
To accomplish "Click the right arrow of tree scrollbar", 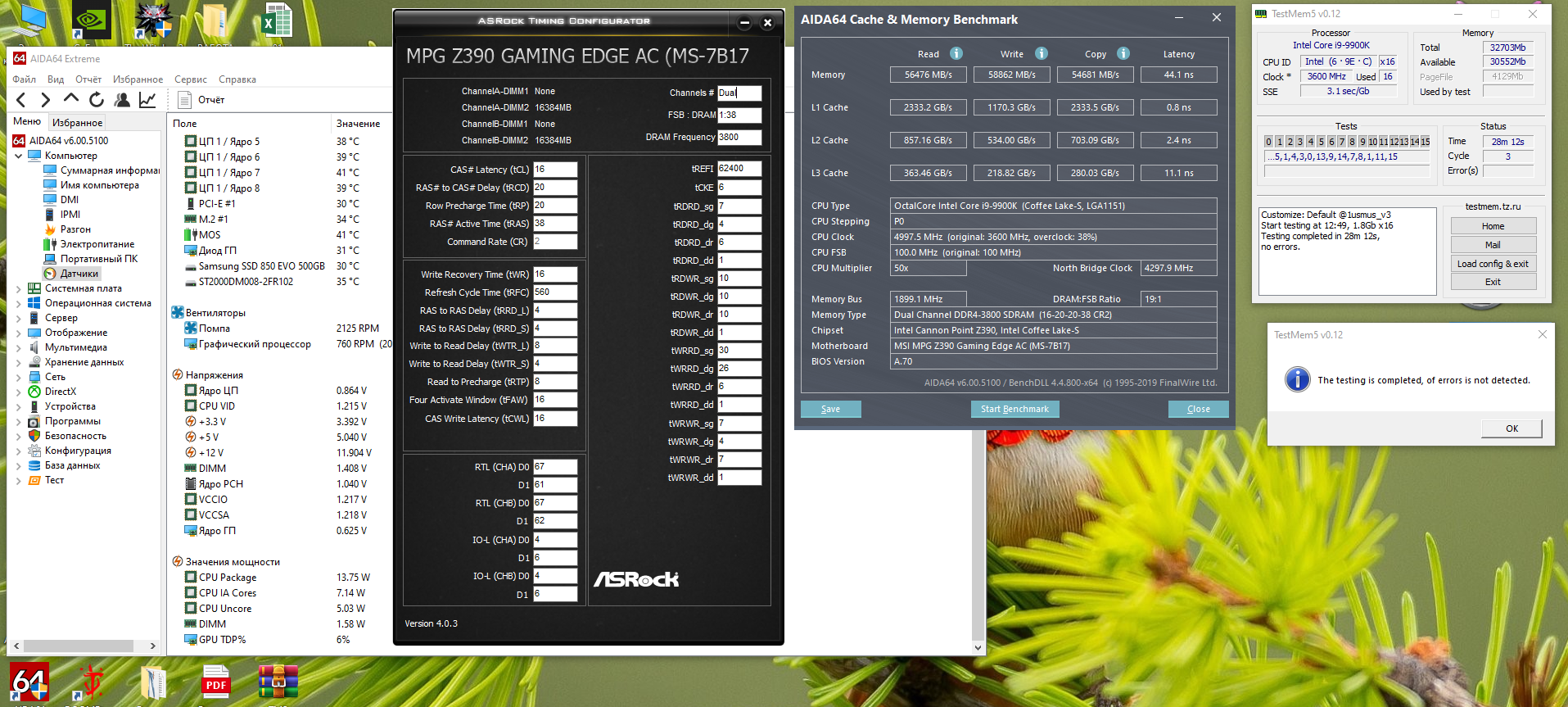I will pyautogui.click(x=152, y=646).
